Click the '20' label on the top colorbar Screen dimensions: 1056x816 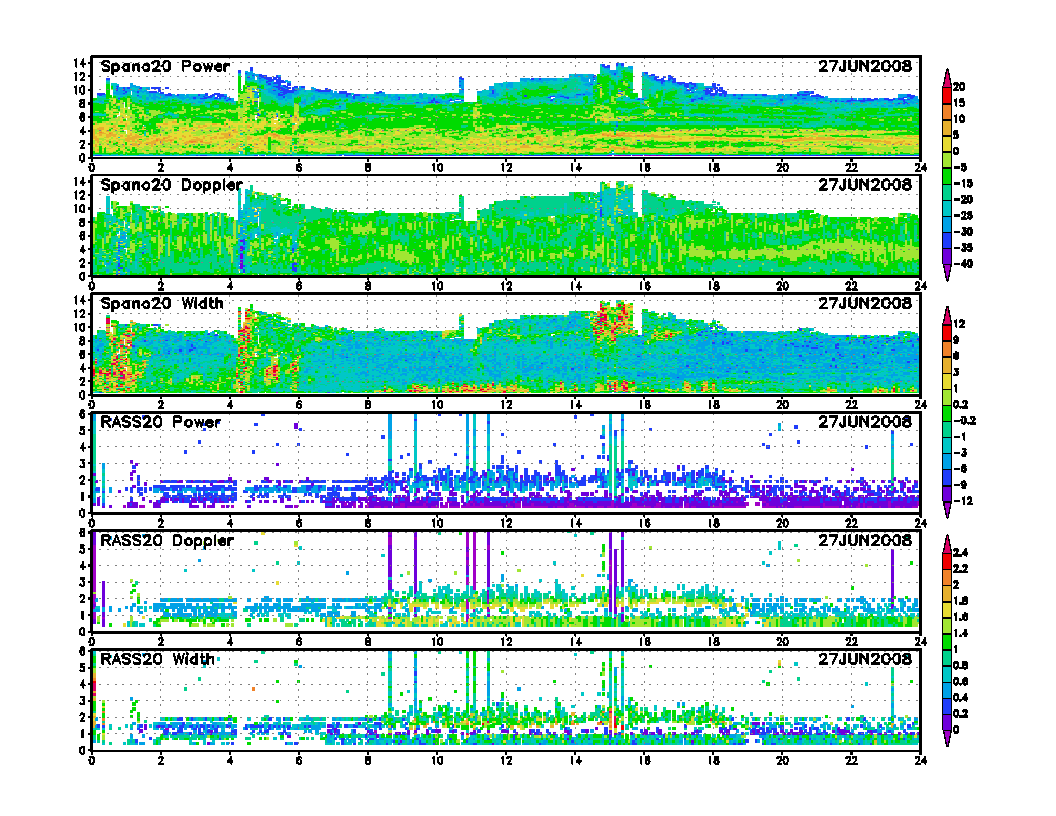959,87
